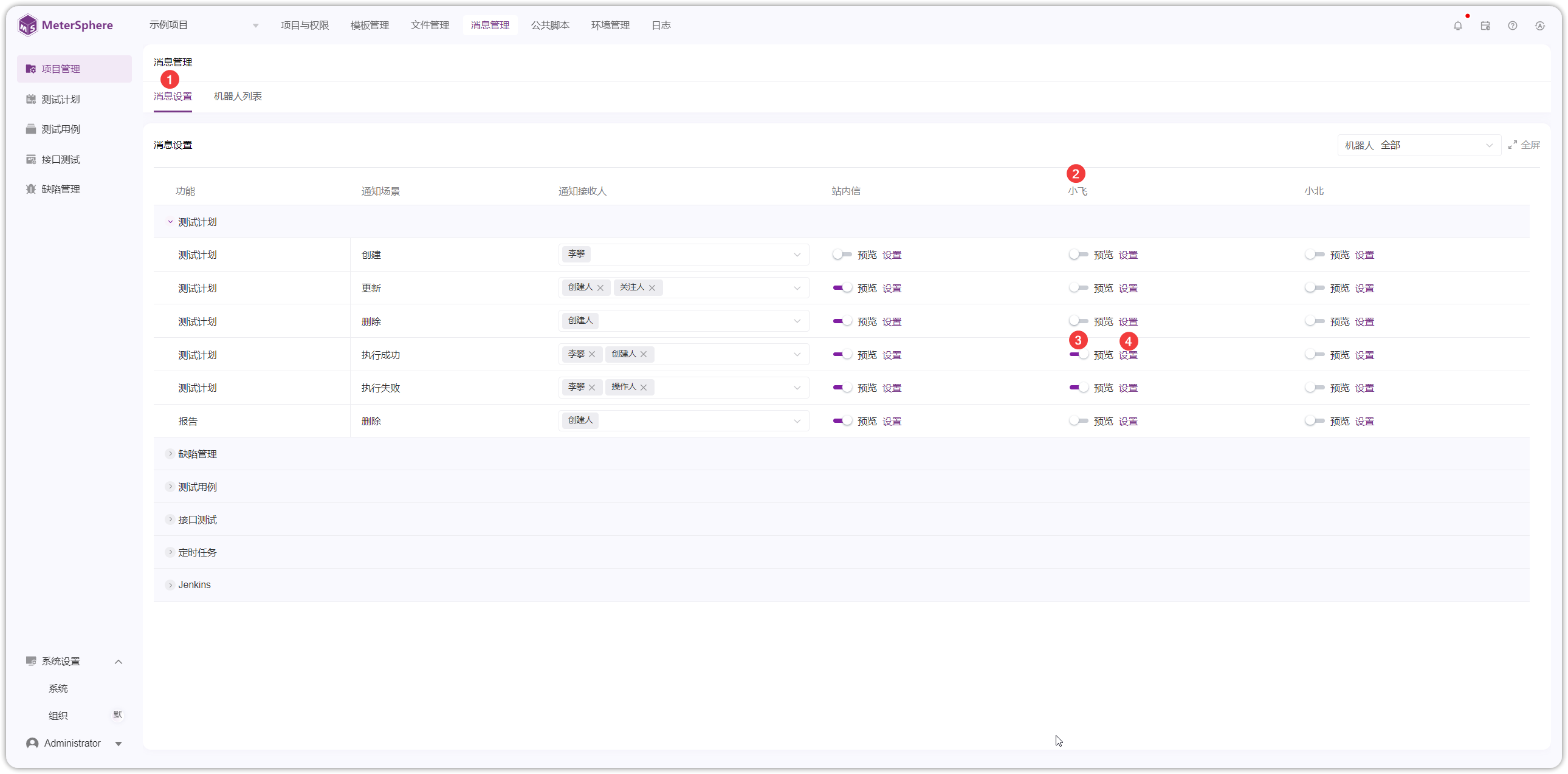
Task: Click the Administrator avatar icon
Action: 32,743
